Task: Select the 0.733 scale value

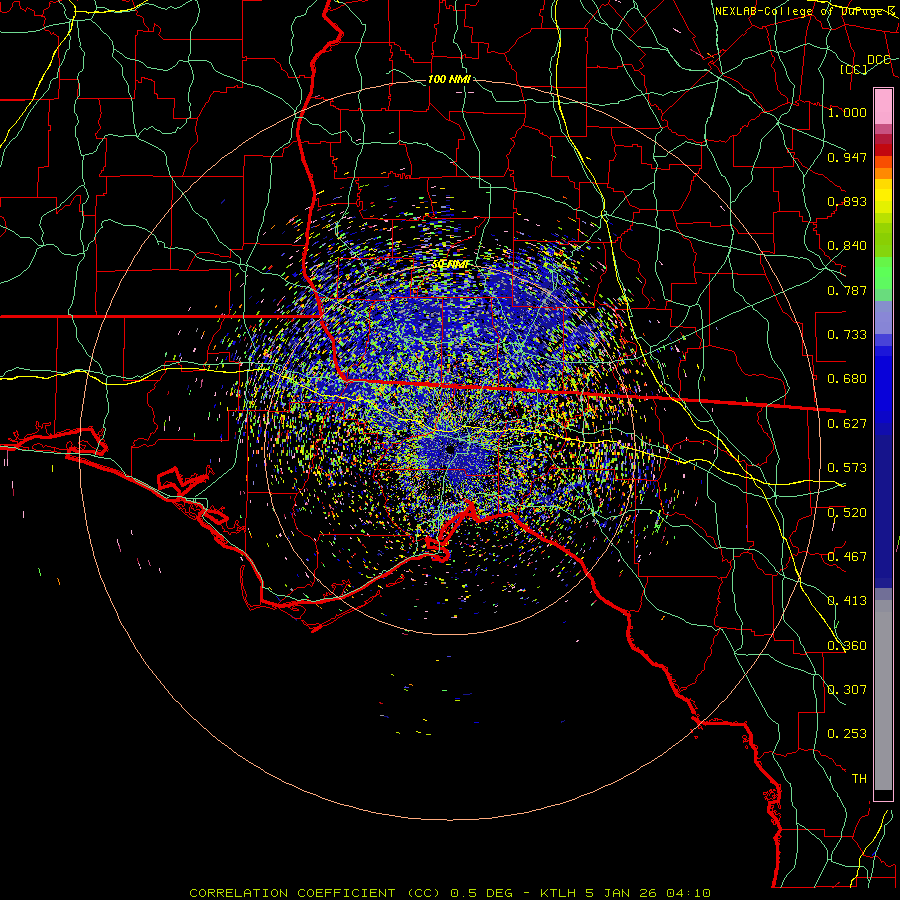Action: click(x=847, y=335)
